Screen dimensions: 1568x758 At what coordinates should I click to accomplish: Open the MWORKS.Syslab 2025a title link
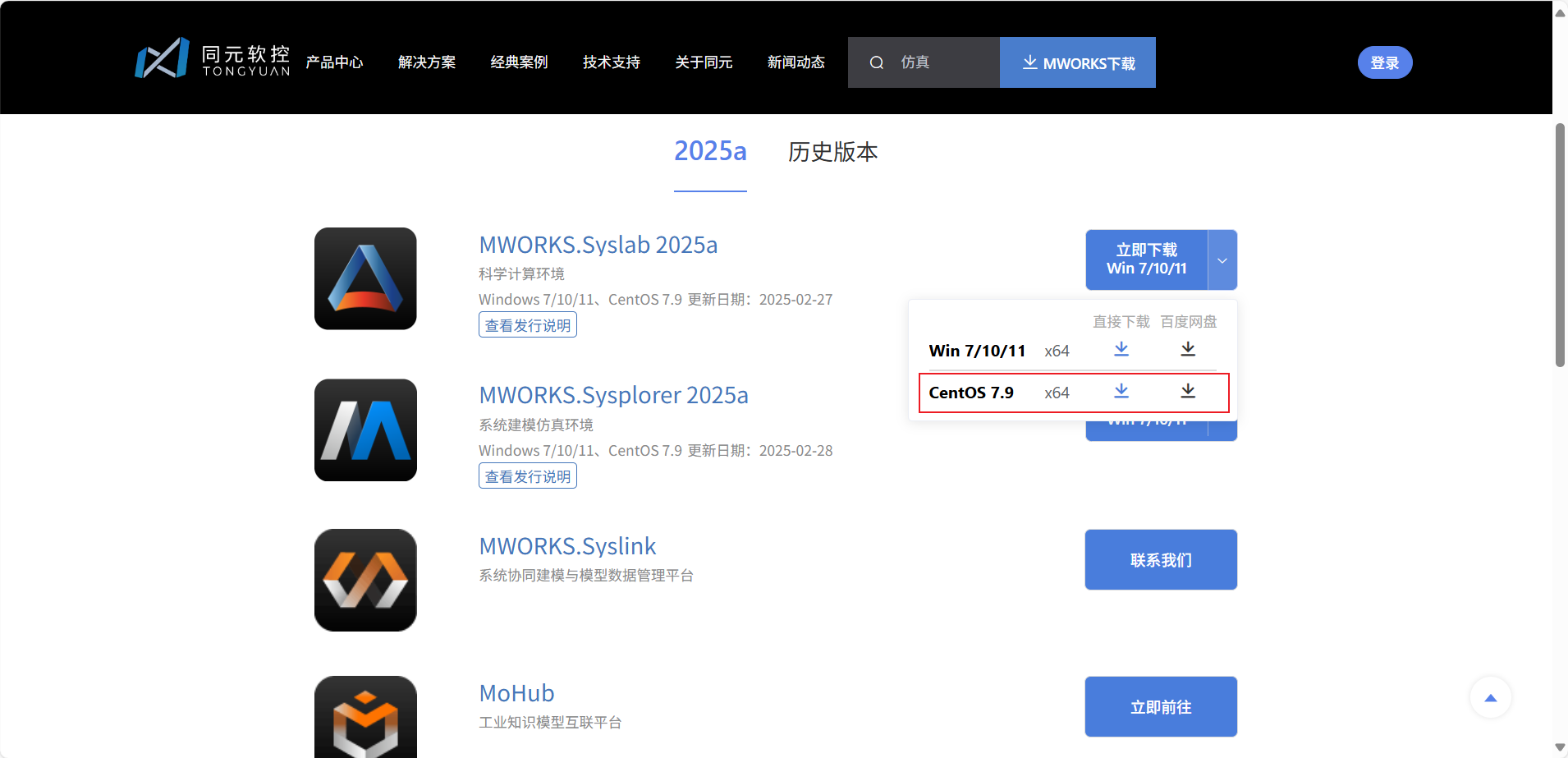598,245
